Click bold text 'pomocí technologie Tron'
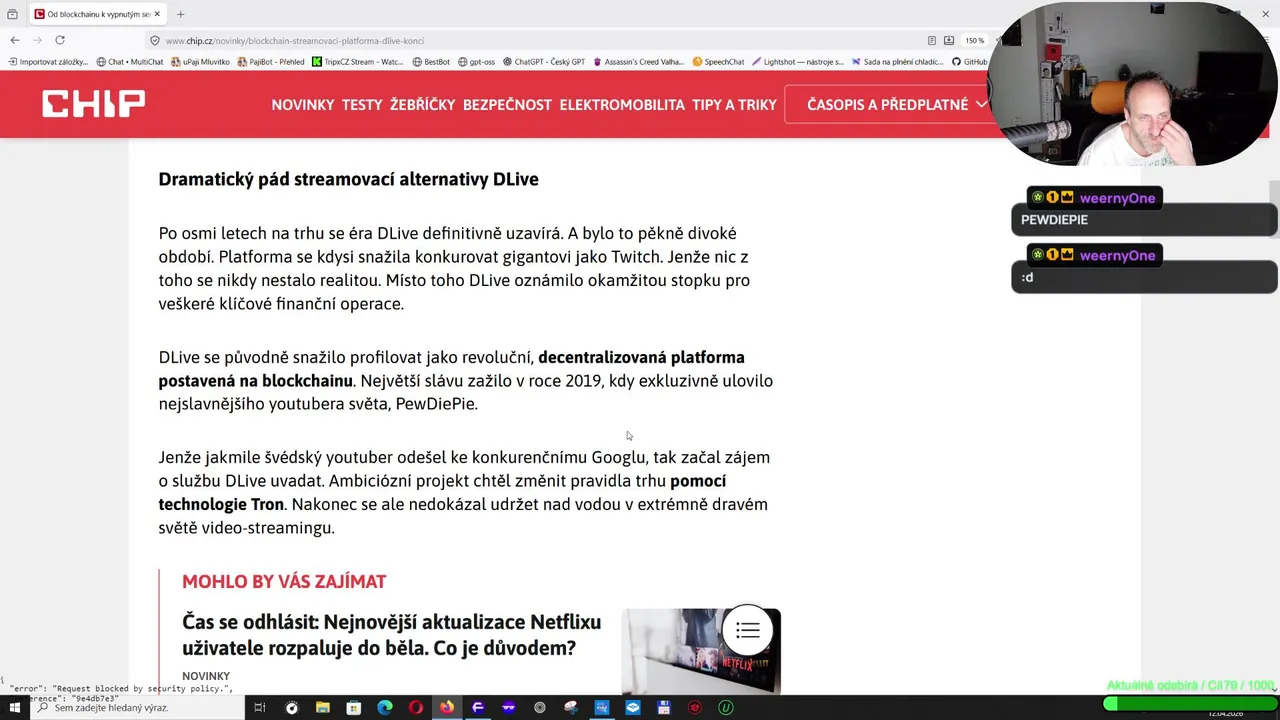This screenshot has width=1280, height=720. (442, 492)
